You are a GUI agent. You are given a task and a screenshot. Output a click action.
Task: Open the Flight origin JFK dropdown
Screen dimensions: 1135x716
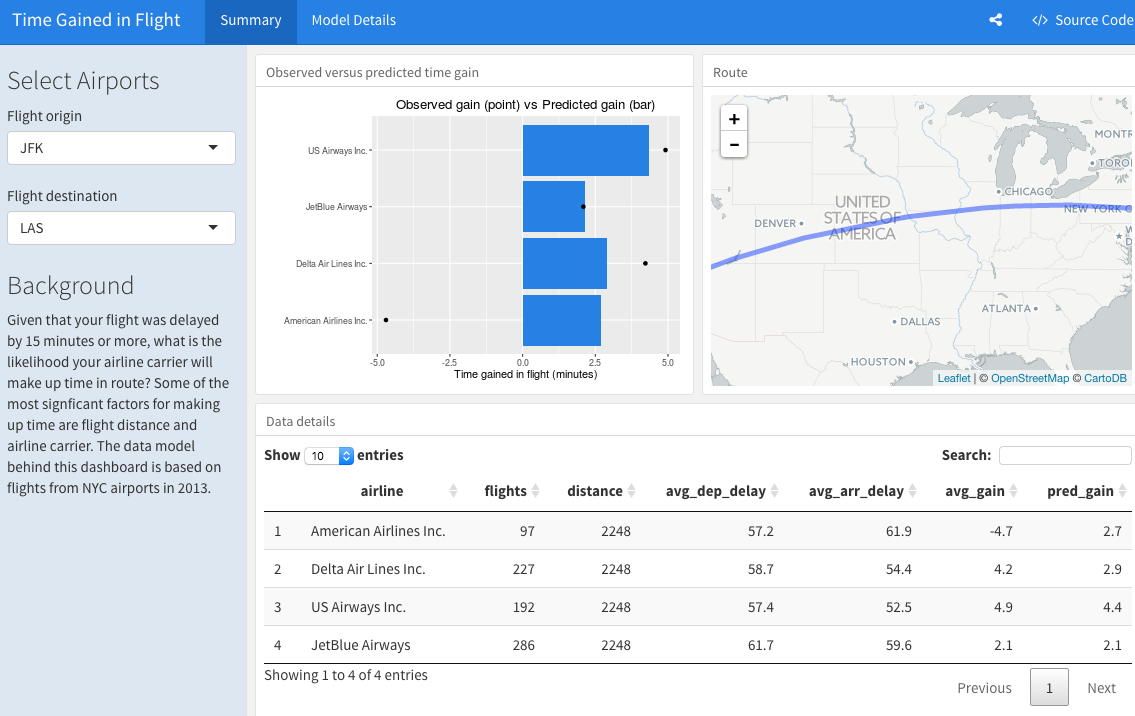[x=121, y=148]
